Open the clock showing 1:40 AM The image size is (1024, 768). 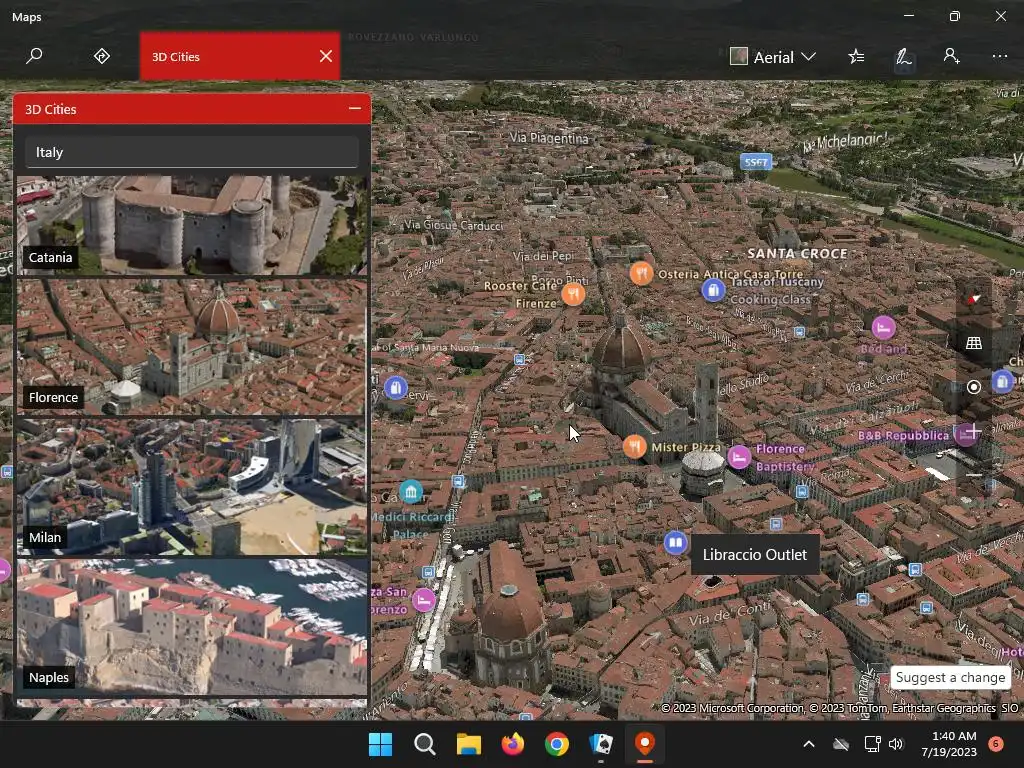(x=949, y=744)
